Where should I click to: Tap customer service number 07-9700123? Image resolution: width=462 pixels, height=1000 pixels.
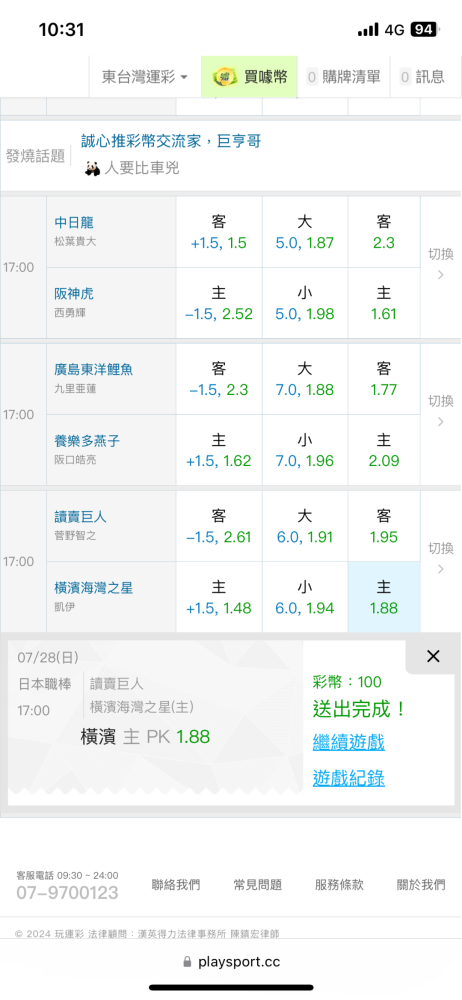(67, 893)
